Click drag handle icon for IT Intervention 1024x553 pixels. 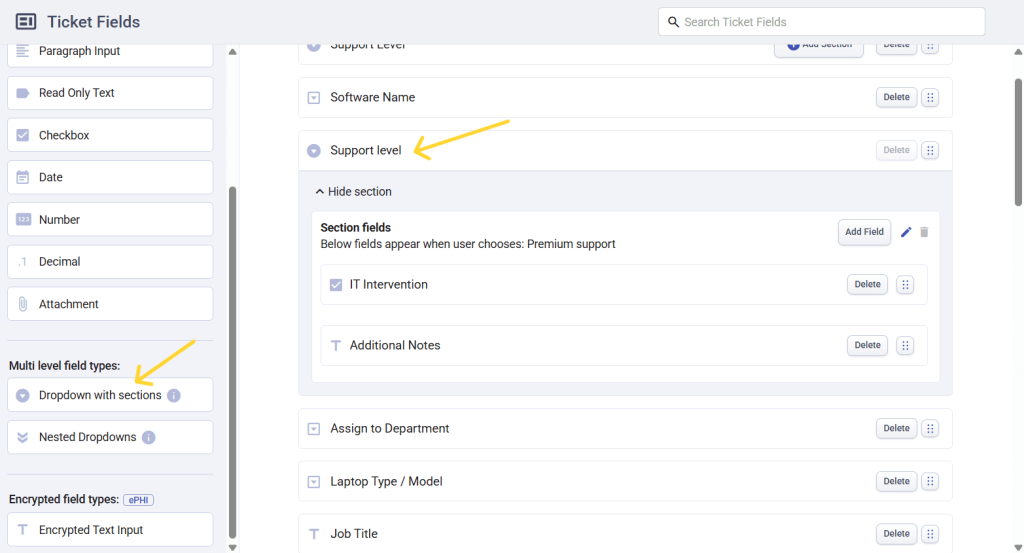(x=905, y=285)
